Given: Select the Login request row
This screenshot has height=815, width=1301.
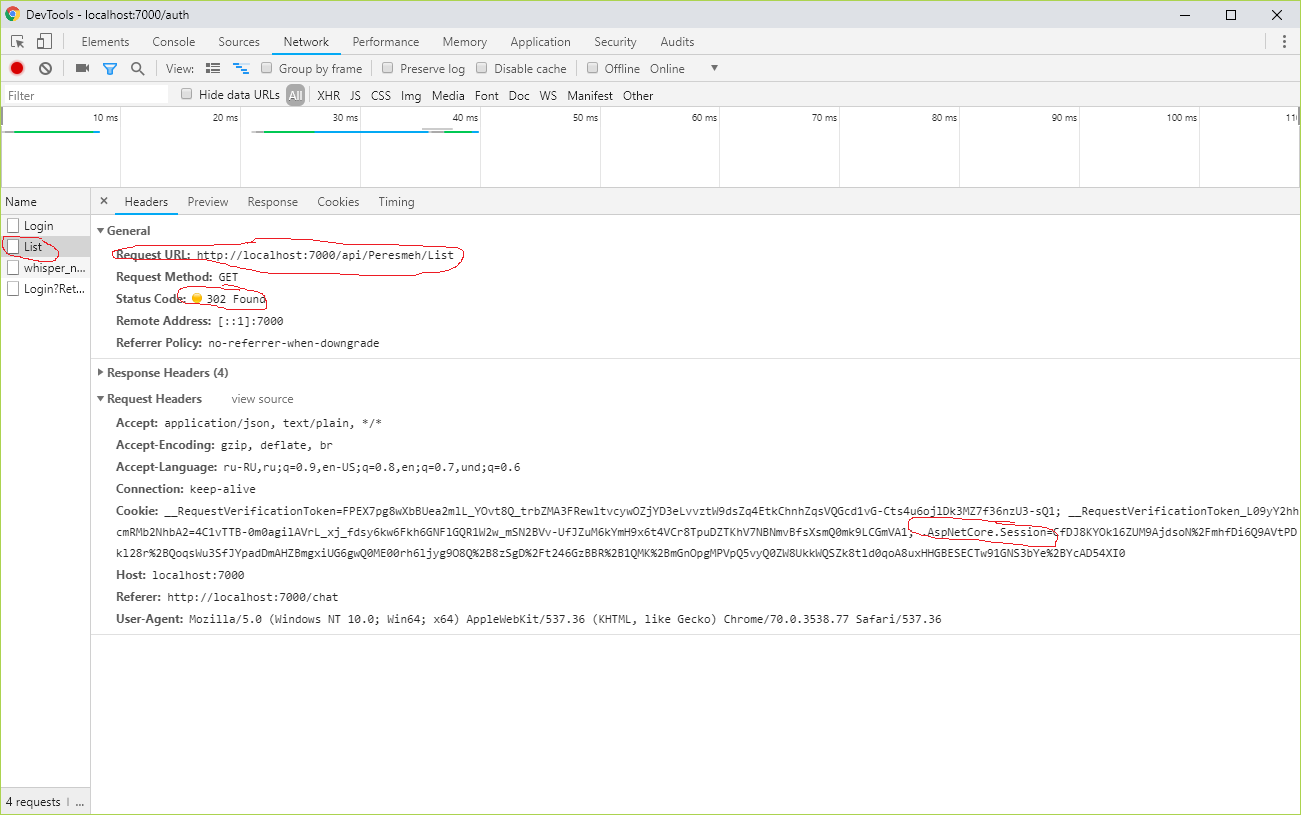Looking at the screenshot, I should pos(45,226).
